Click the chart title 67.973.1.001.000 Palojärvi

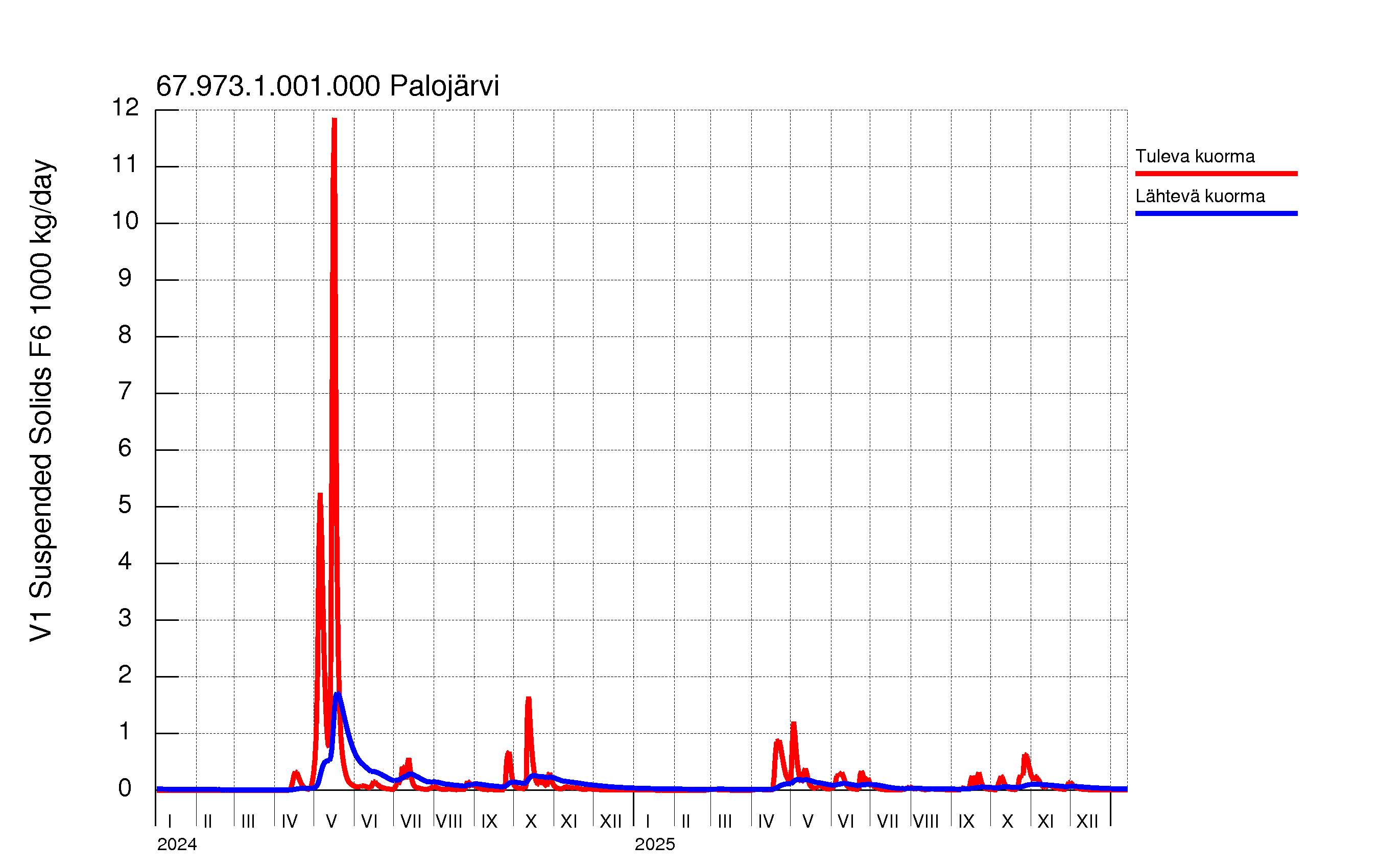pos(327,86)
